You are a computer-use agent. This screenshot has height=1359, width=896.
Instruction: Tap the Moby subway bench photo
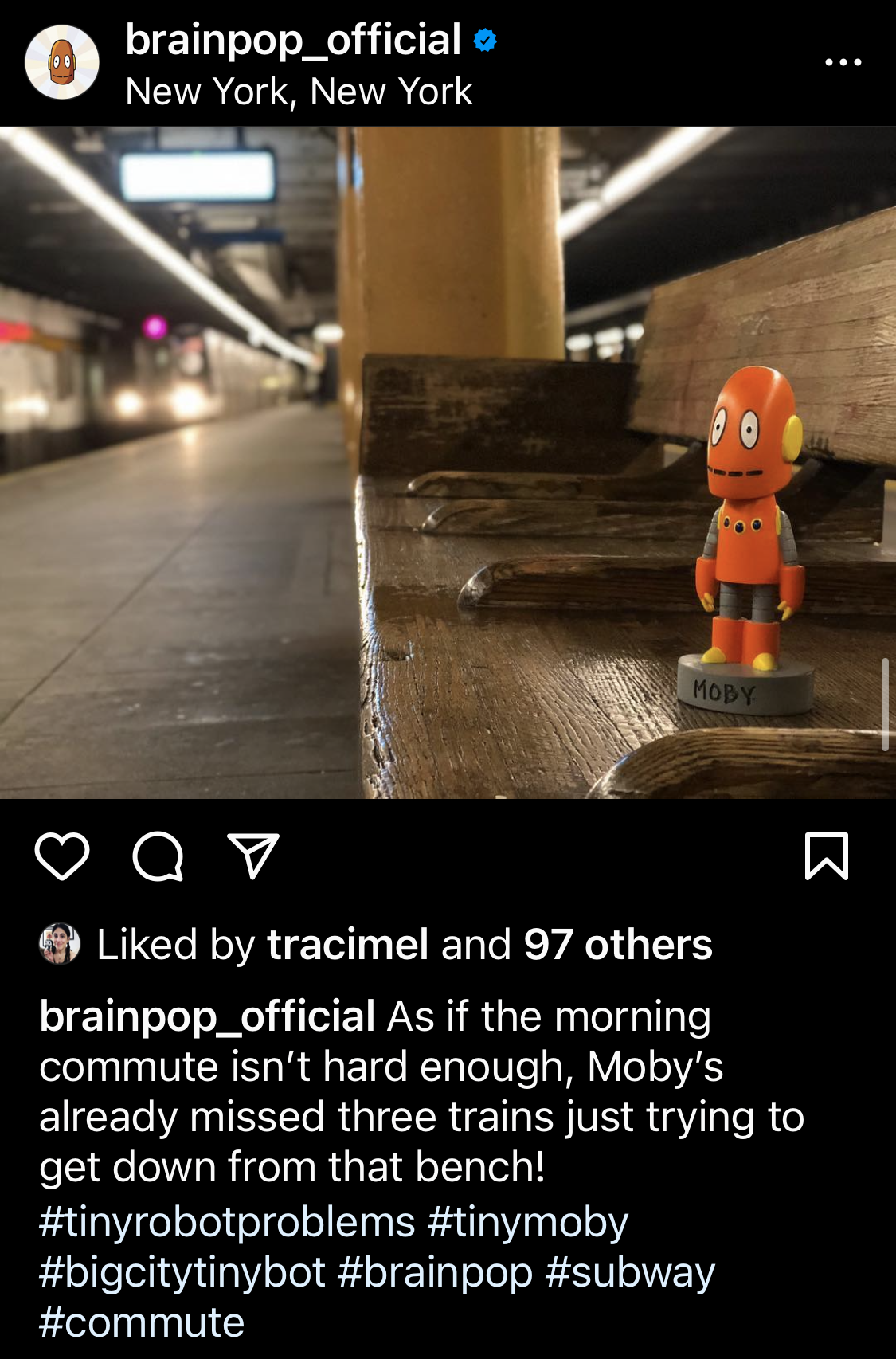click(x=448, y=462)
